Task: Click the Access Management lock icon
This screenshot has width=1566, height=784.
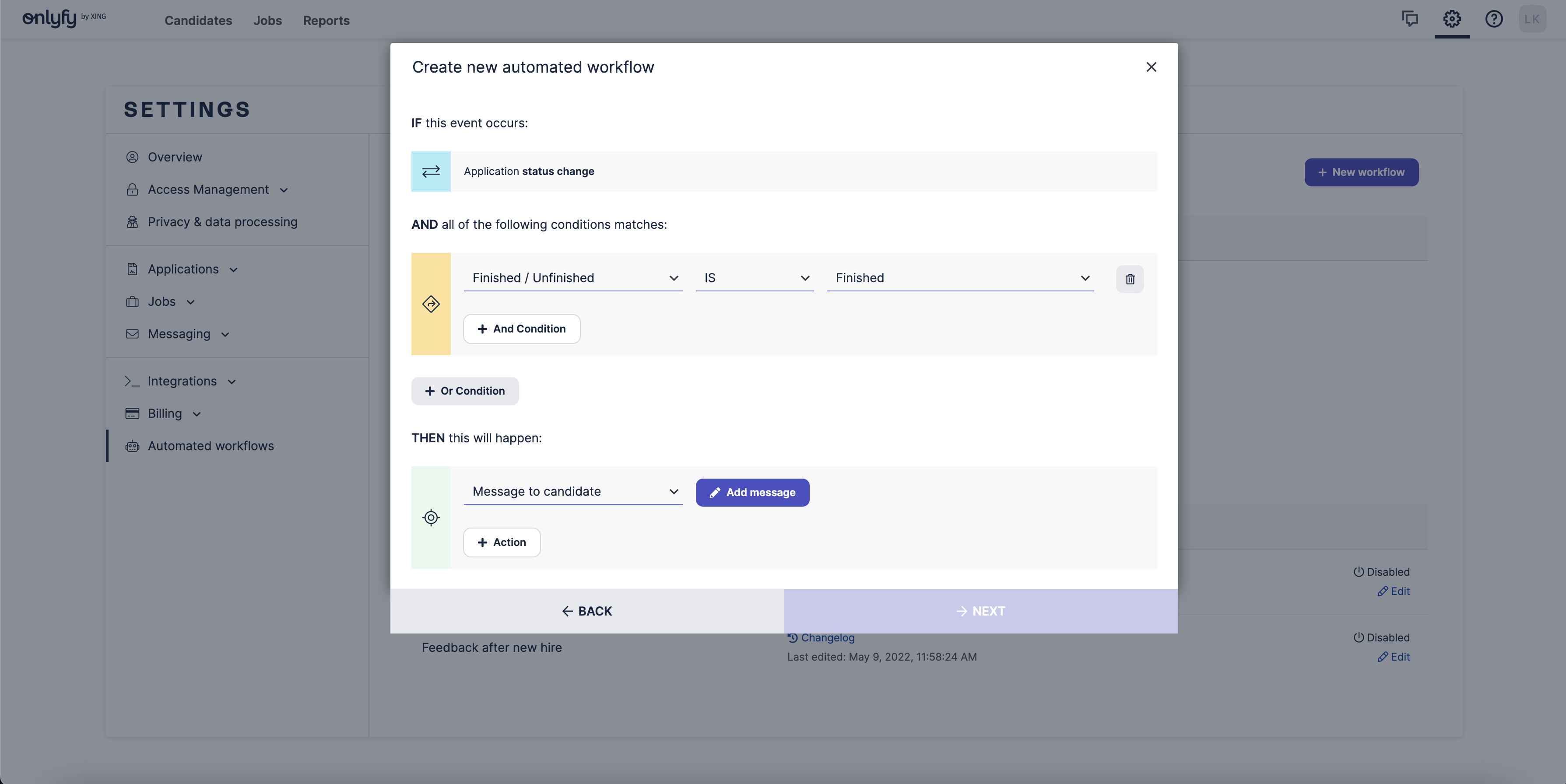Action: pos(132,189)
